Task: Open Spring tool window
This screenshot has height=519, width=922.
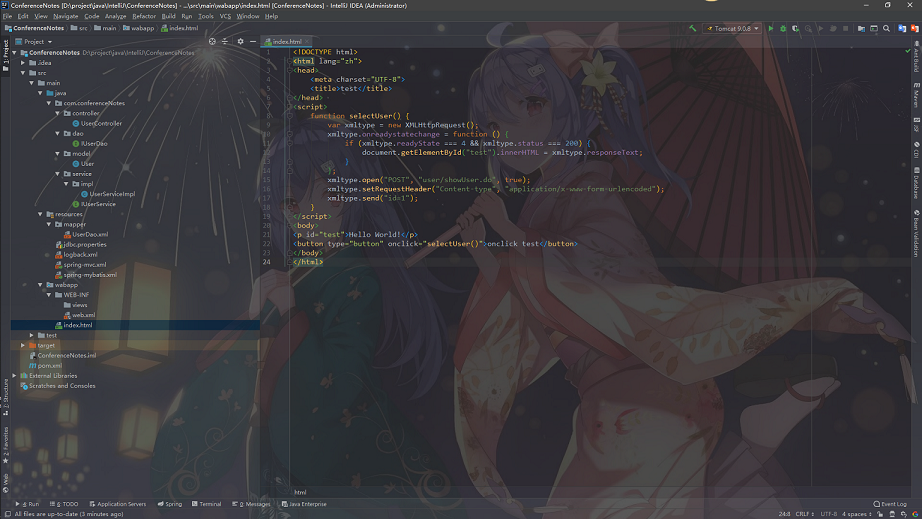Action: 169,504
